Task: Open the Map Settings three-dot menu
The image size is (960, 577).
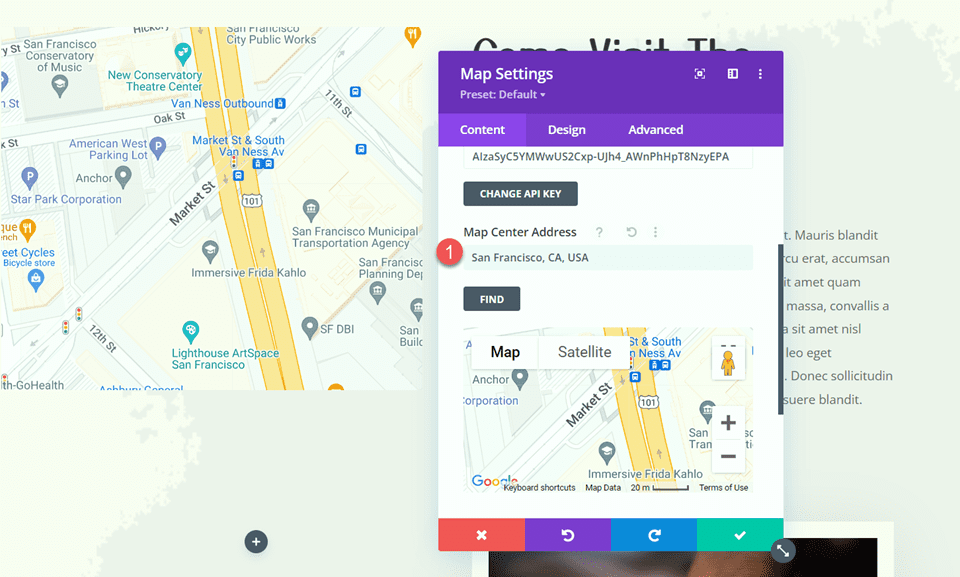Action: click(x=760, y=74)
